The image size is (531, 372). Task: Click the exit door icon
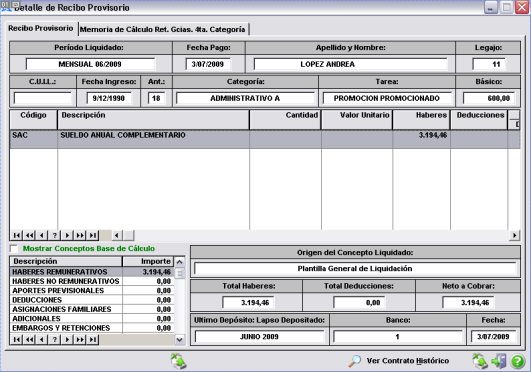point(499,361)
